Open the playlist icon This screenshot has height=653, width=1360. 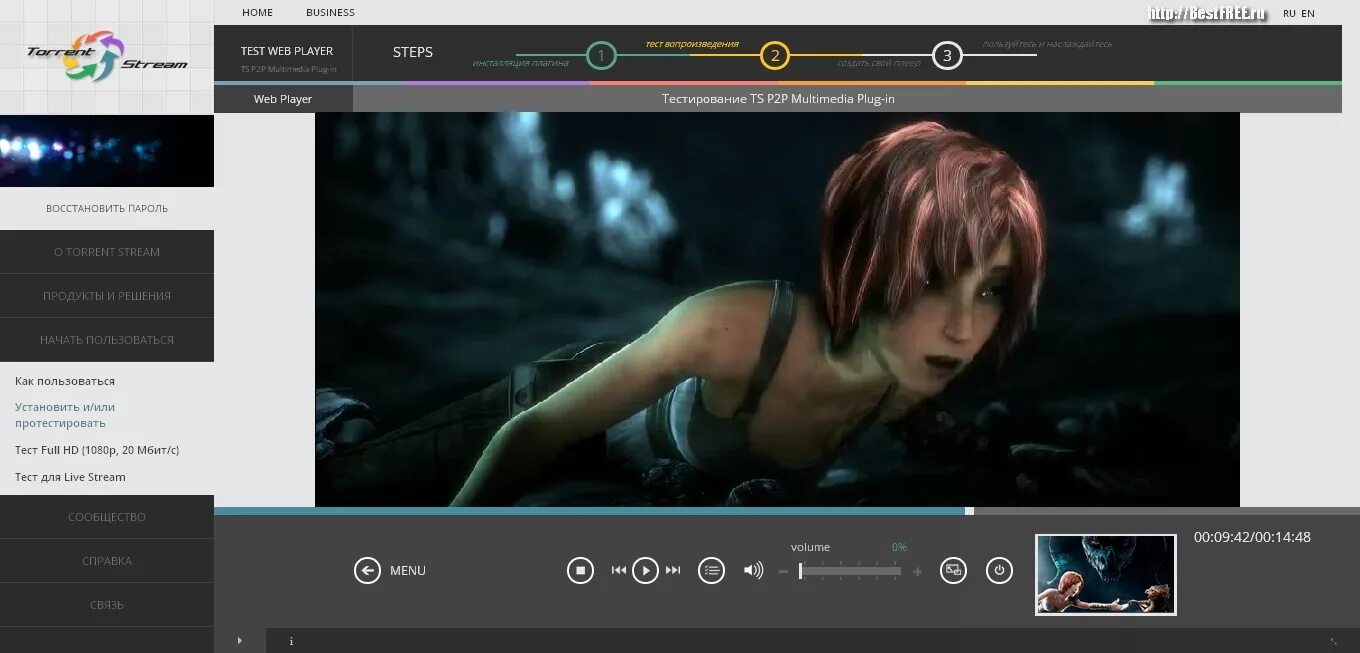(x=711, y=570)
